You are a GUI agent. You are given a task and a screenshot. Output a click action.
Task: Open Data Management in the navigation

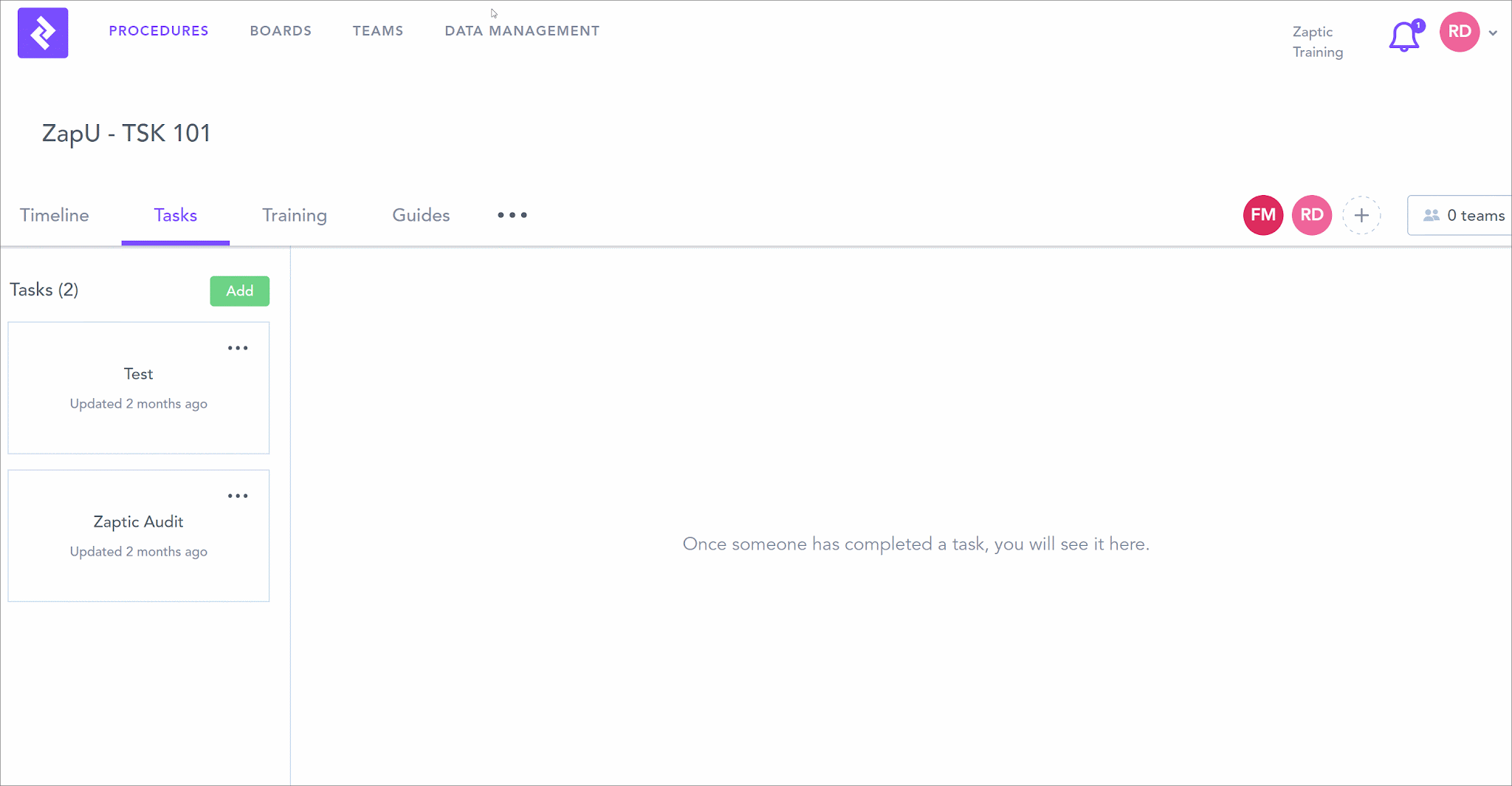(x=522, y=31)
